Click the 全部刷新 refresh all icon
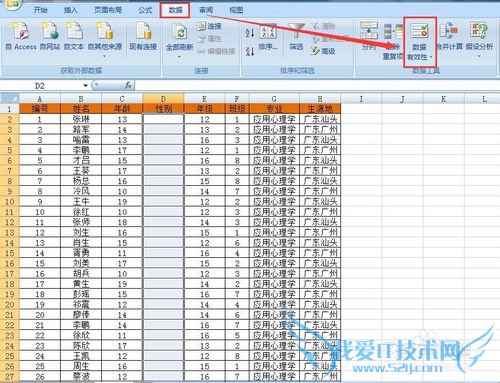 tap(180, 32)
